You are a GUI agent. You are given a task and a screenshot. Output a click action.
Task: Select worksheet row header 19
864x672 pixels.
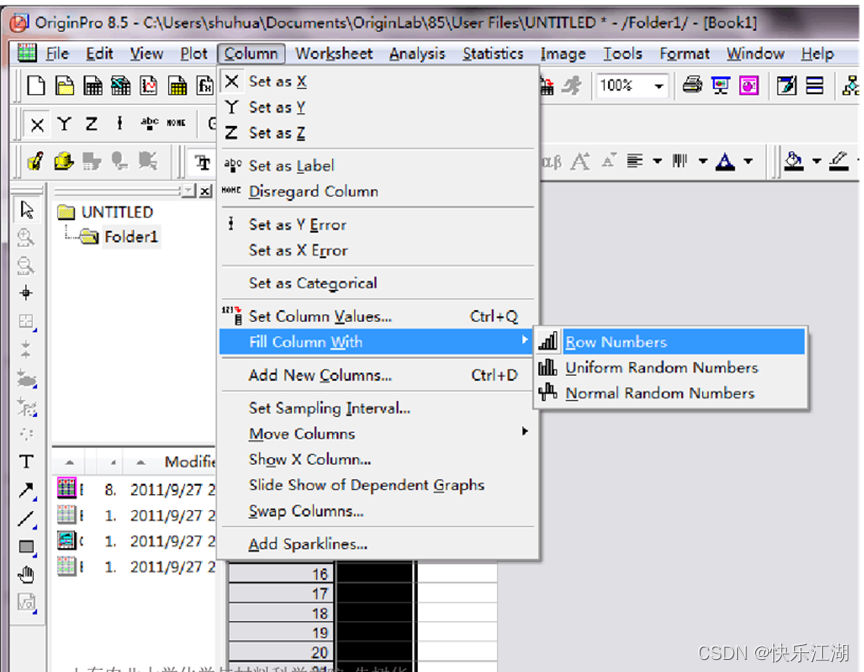click(x=282, y=633)
